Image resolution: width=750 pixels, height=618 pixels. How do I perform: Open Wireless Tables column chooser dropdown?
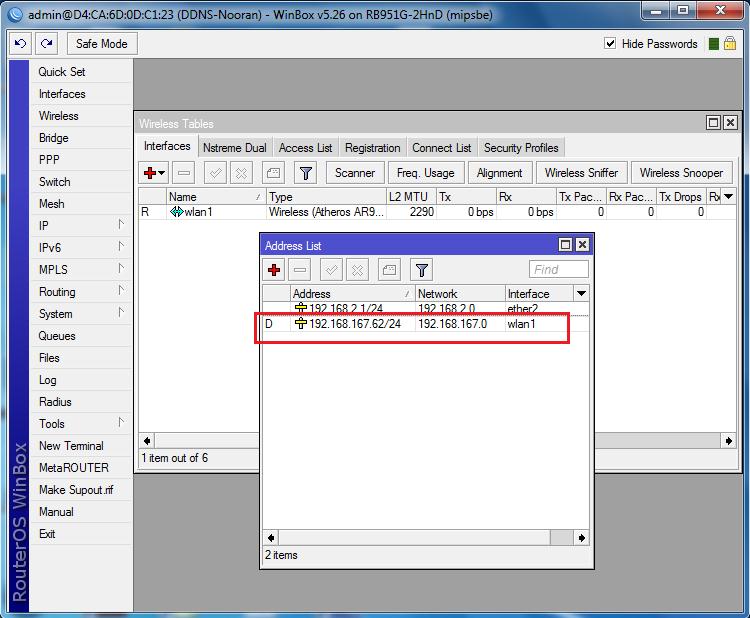728,197
